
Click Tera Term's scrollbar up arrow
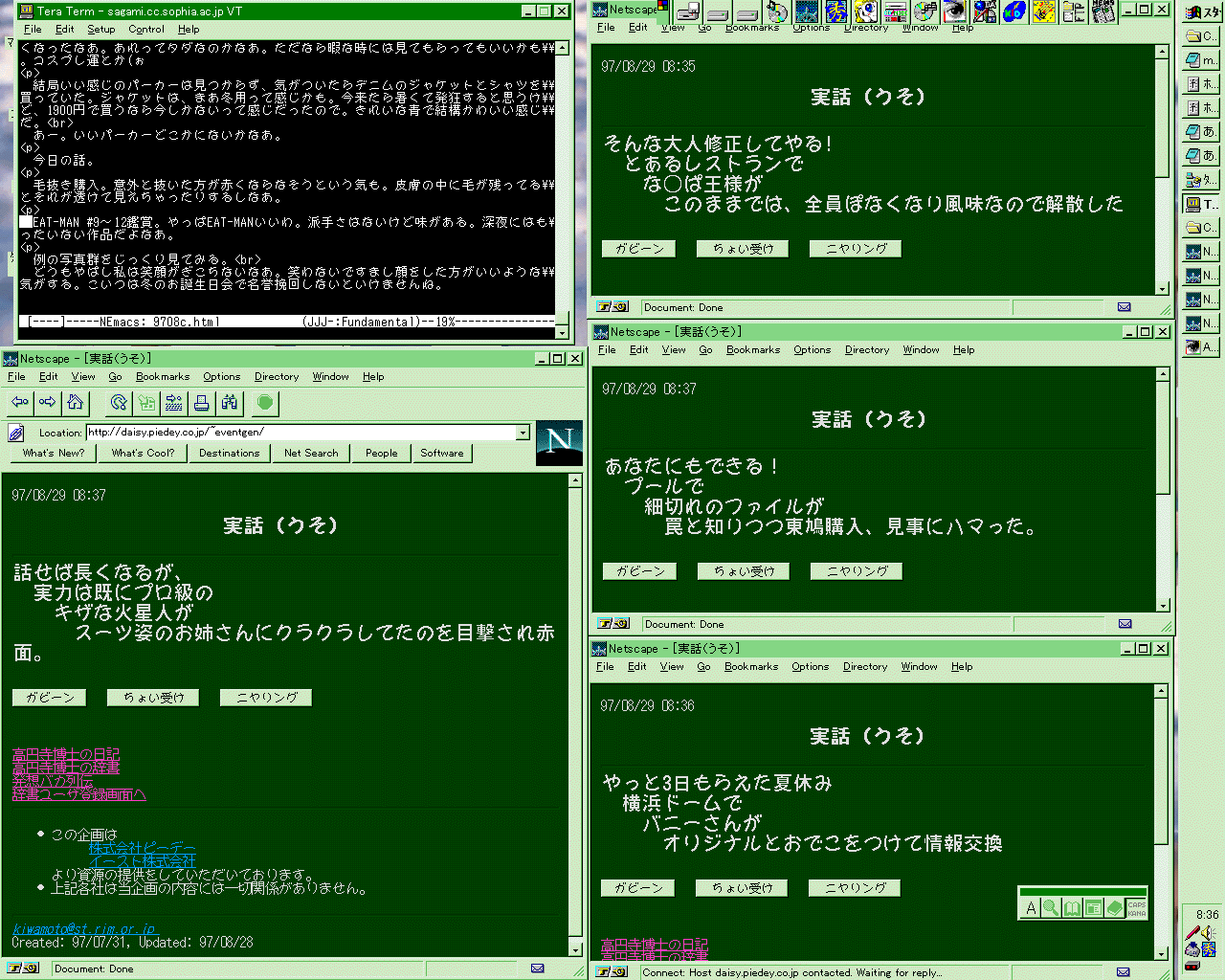point(562,48)
